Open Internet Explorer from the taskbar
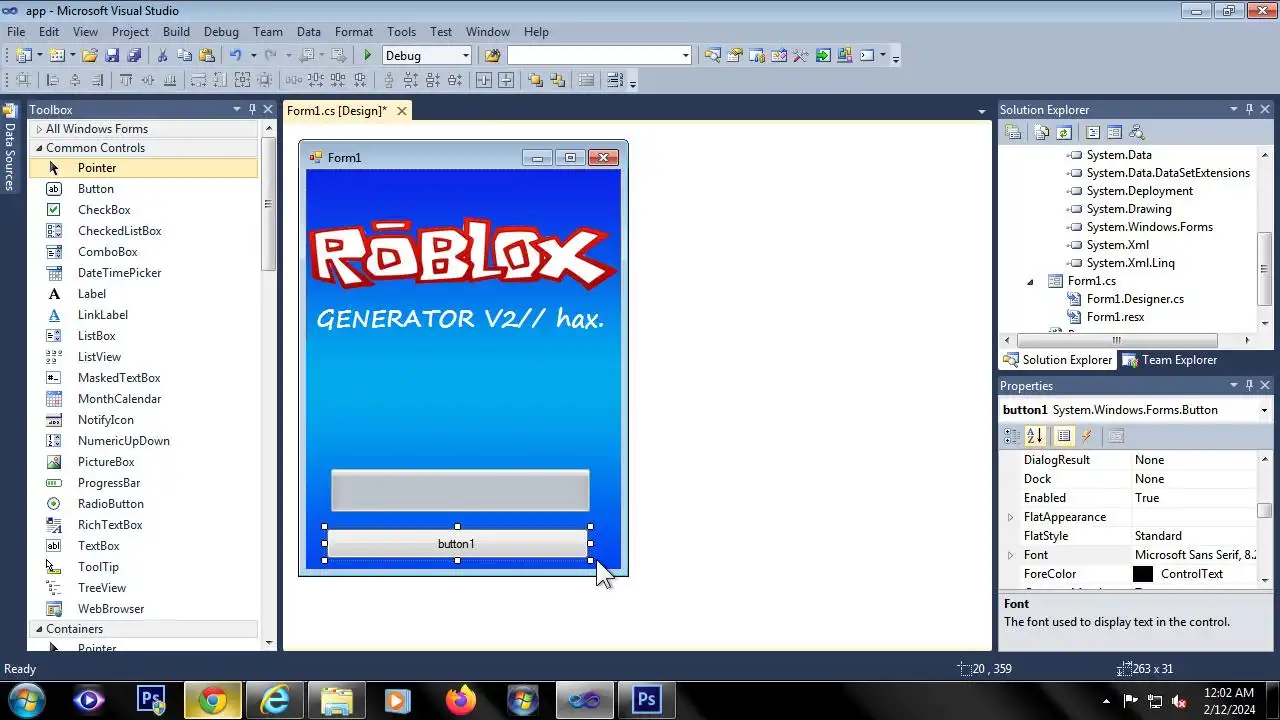Viewport: 1280px width, 720px height. (274, 701)
